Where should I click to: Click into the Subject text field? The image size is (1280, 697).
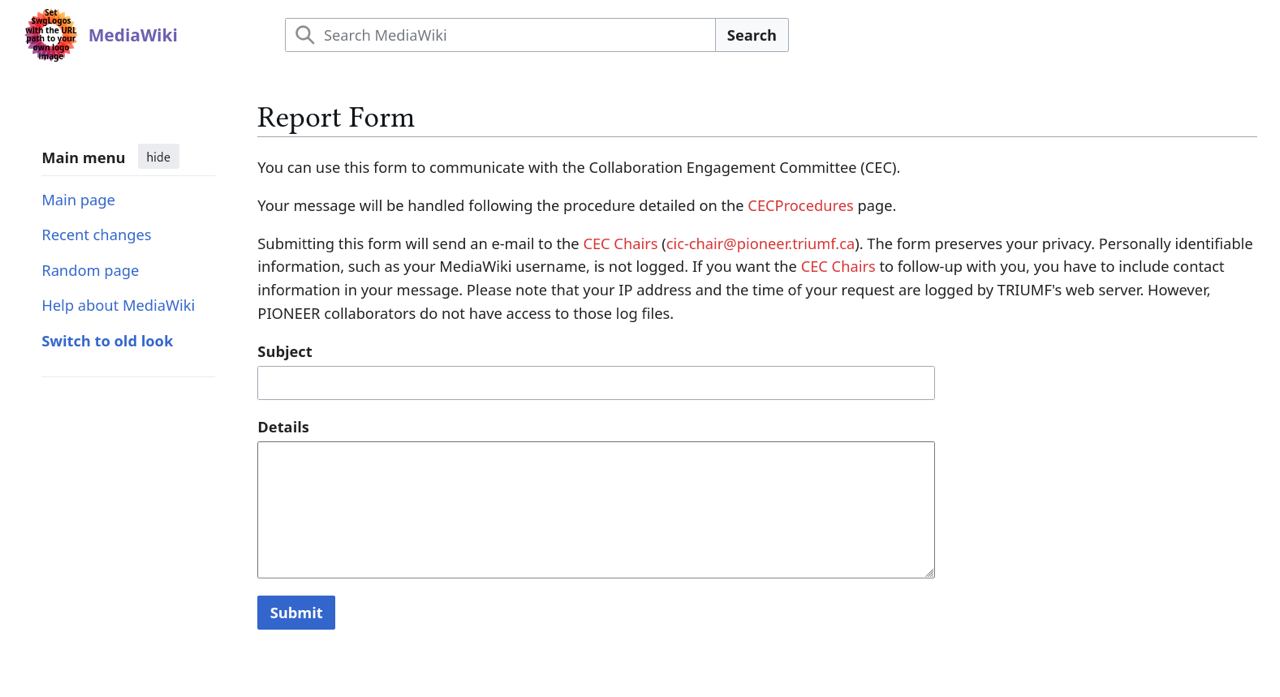(x=596, y=383)
